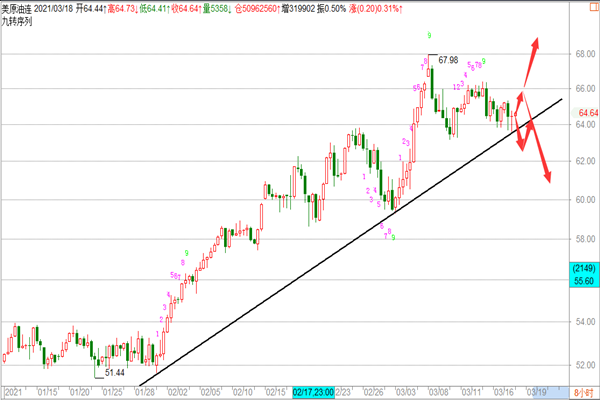
Task: Click the (2149) 55.60 axis box
Action: pos(583,277)
